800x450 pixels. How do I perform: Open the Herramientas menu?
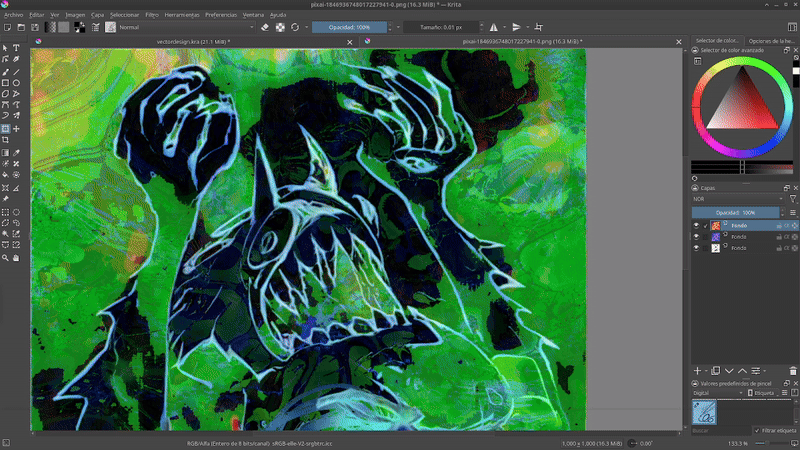[x=182, y=15]
